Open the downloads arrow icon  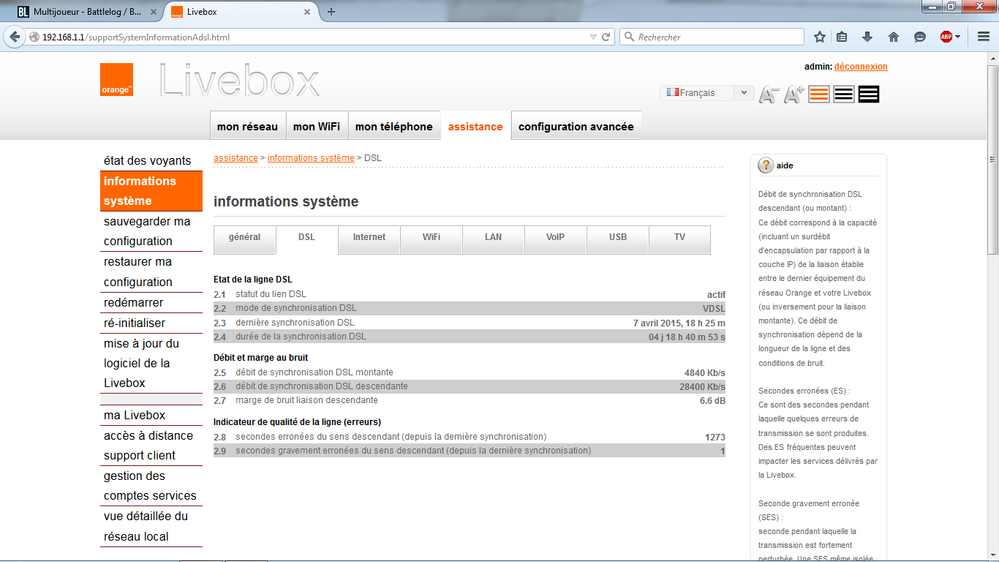(x=867, y=37)
